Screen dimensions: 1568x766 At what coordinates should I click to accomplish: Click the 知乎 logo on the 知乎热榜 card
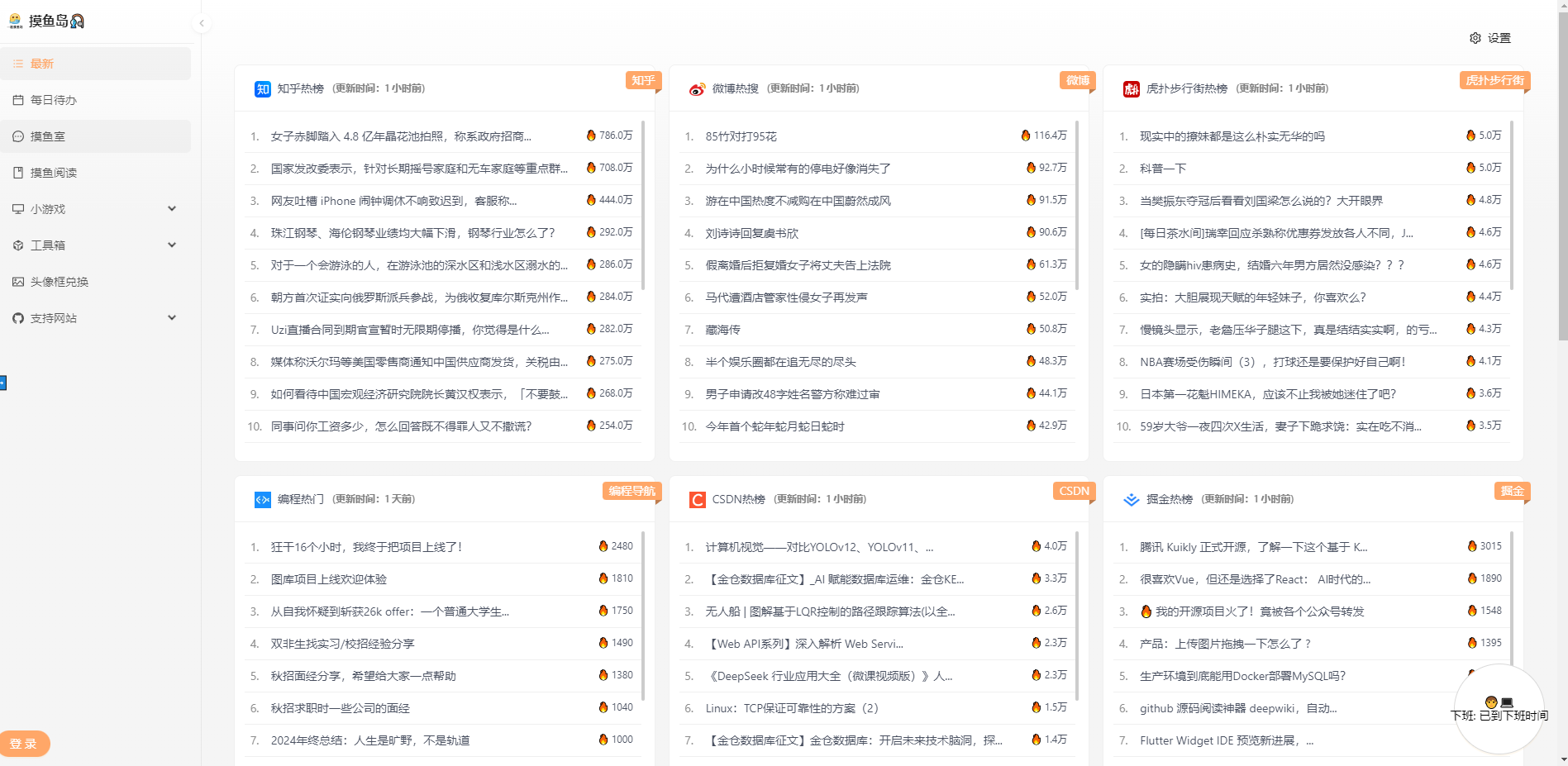click(x=262, y=88)
